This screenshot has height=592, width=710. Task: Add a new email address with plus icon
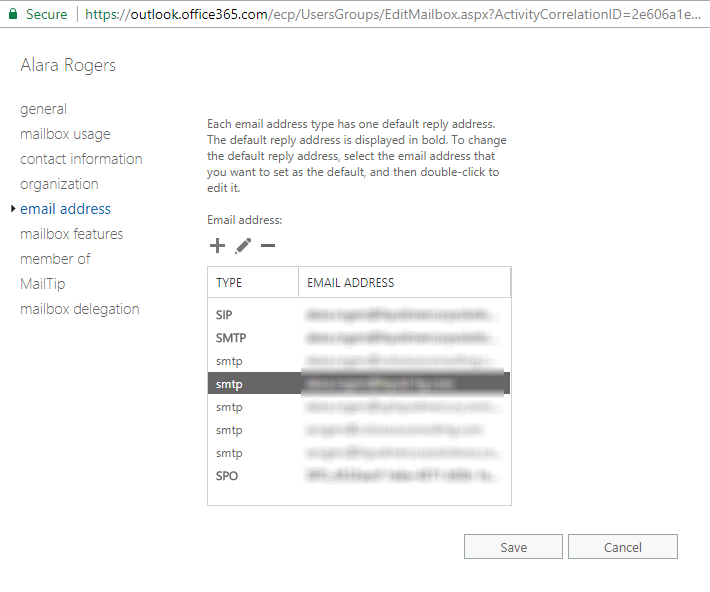tap(217, 245)
